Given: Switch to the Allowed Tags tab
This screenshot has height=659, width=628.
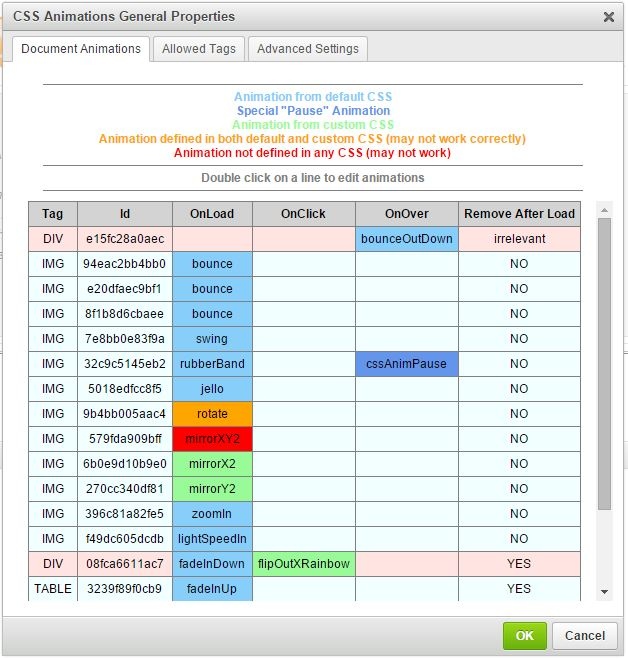Looking at the screenshot, I should click(198, 49).
